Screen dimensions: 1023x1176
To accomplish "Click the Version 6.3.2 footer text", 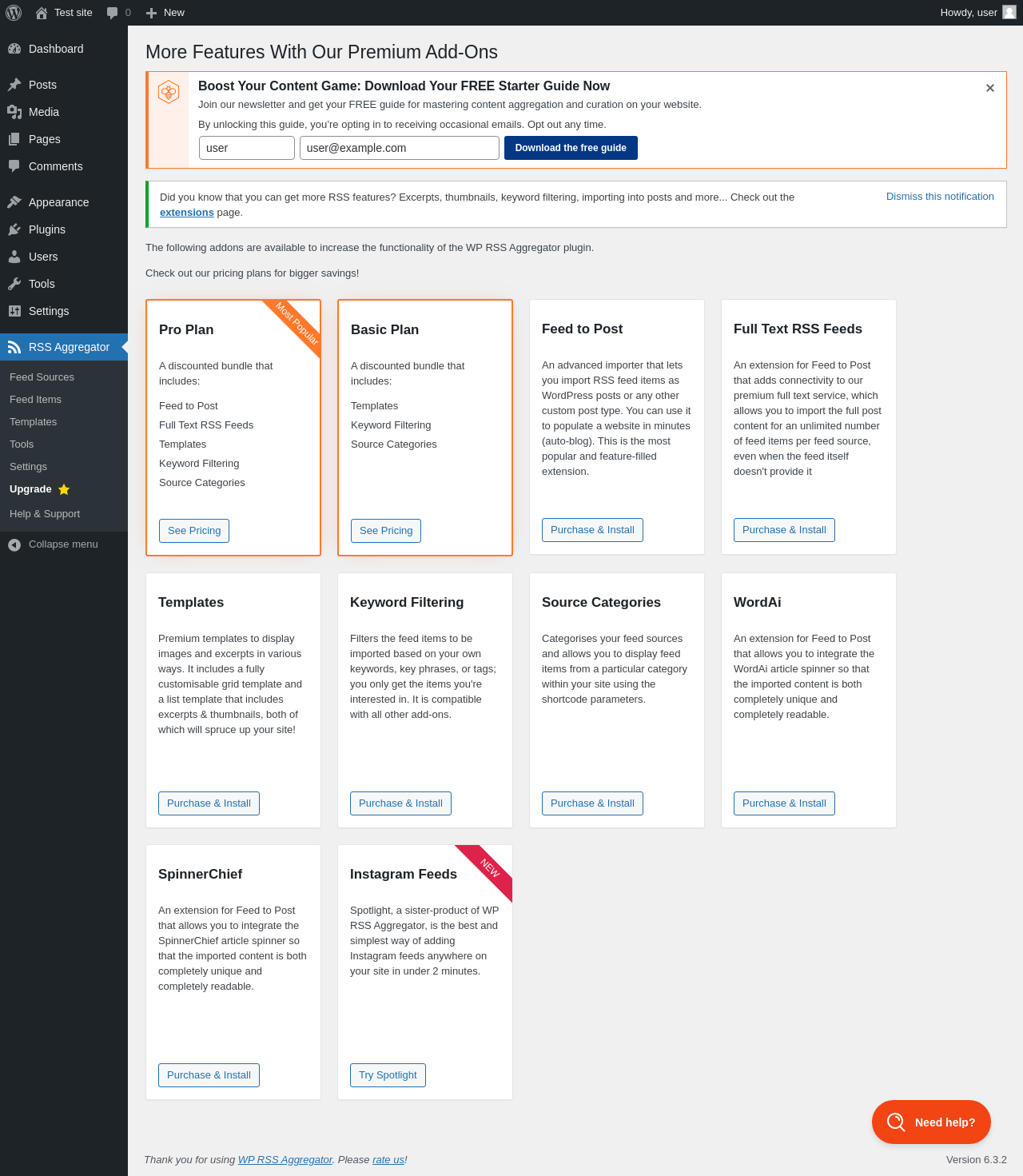I will pos(977,1160).
